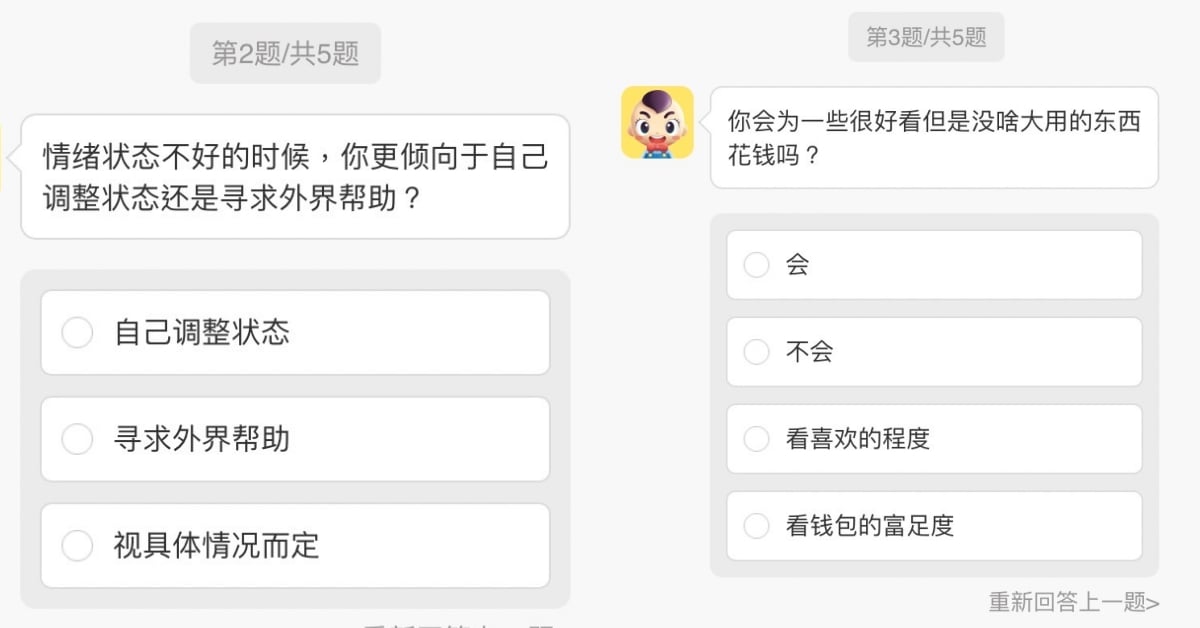Image resolution: width=1200 pixels, height=628 pixels.
Task: Select the radio circle beside 自己调整状态
Action: click(77, 333)
